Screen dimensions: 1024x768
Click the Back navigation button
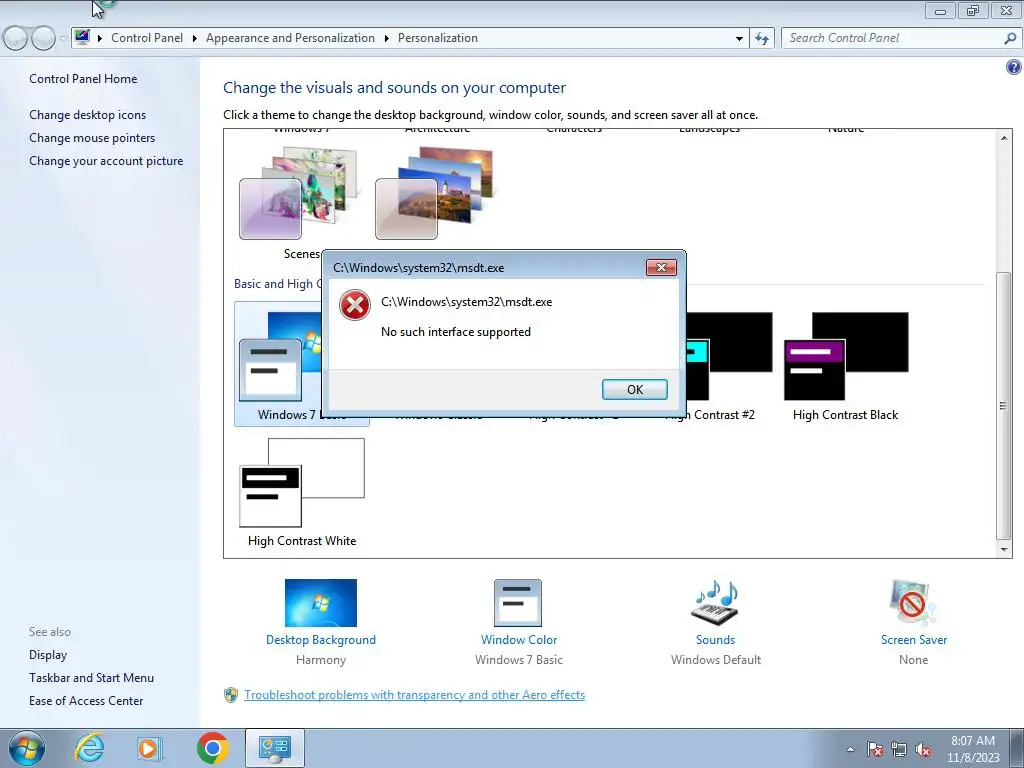pyautogui.click(x=16, y=38)
